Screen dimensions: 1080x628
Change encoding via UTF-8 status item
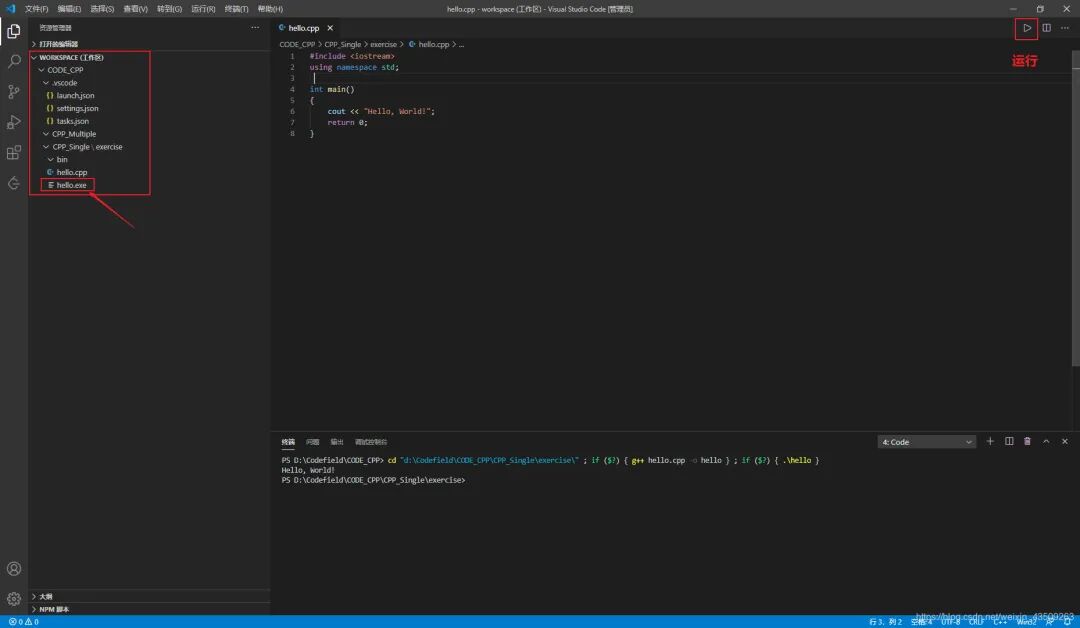coord(950,622)
